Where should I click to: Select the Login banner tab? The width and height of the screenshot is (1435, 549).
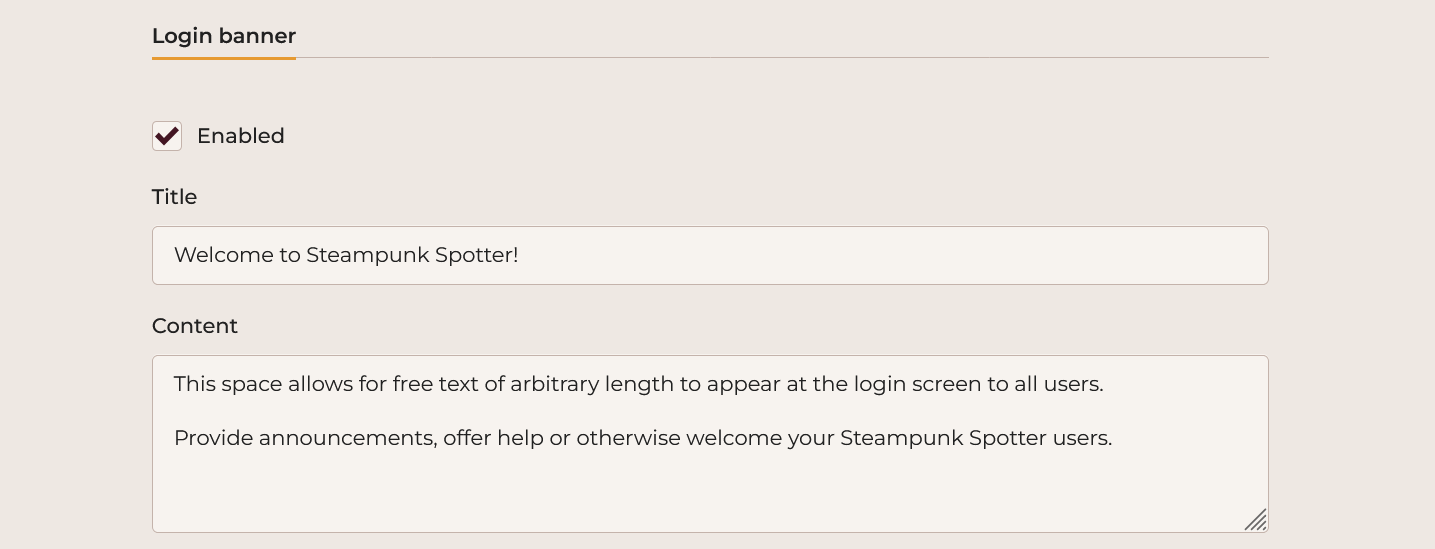tap(224, 36)
